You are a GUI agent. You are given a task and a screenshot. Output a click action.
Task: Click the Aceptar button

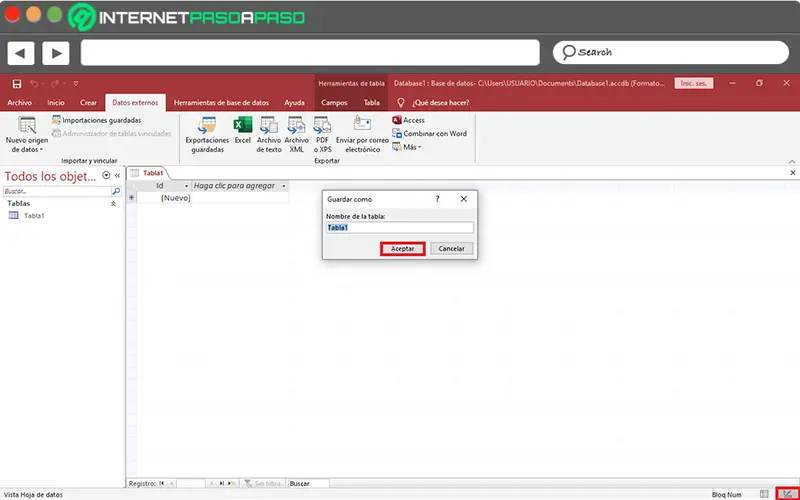(x=403, y=249)
